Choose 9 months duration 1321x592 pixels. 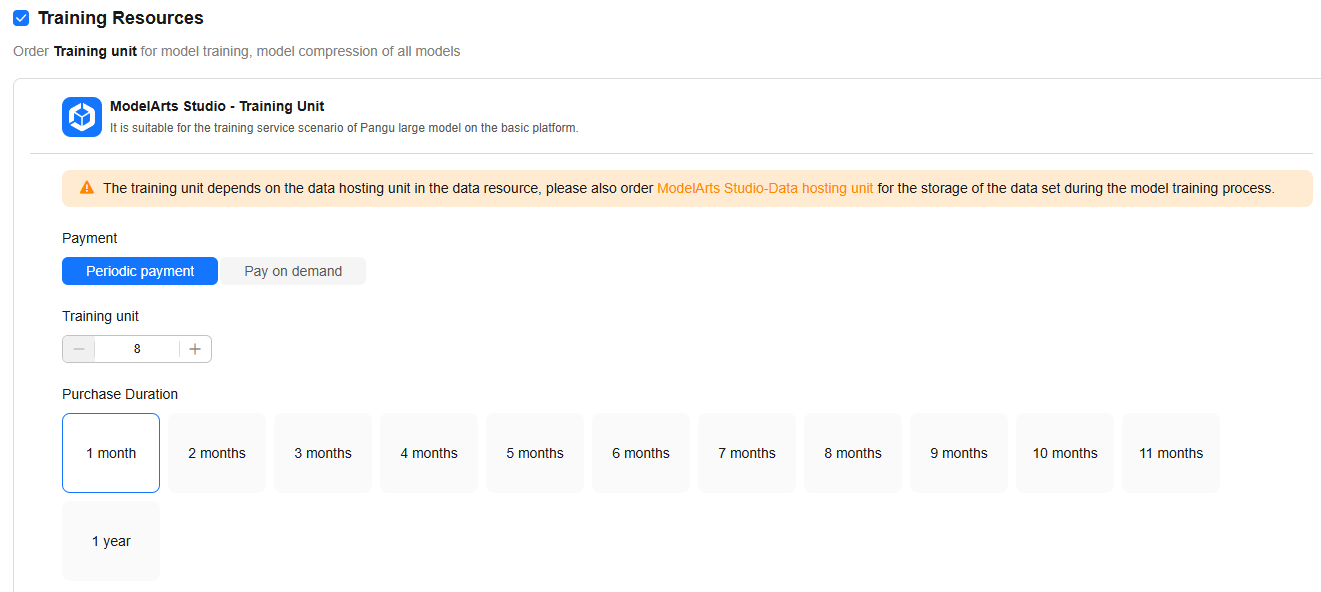click(x=959, y=453)
